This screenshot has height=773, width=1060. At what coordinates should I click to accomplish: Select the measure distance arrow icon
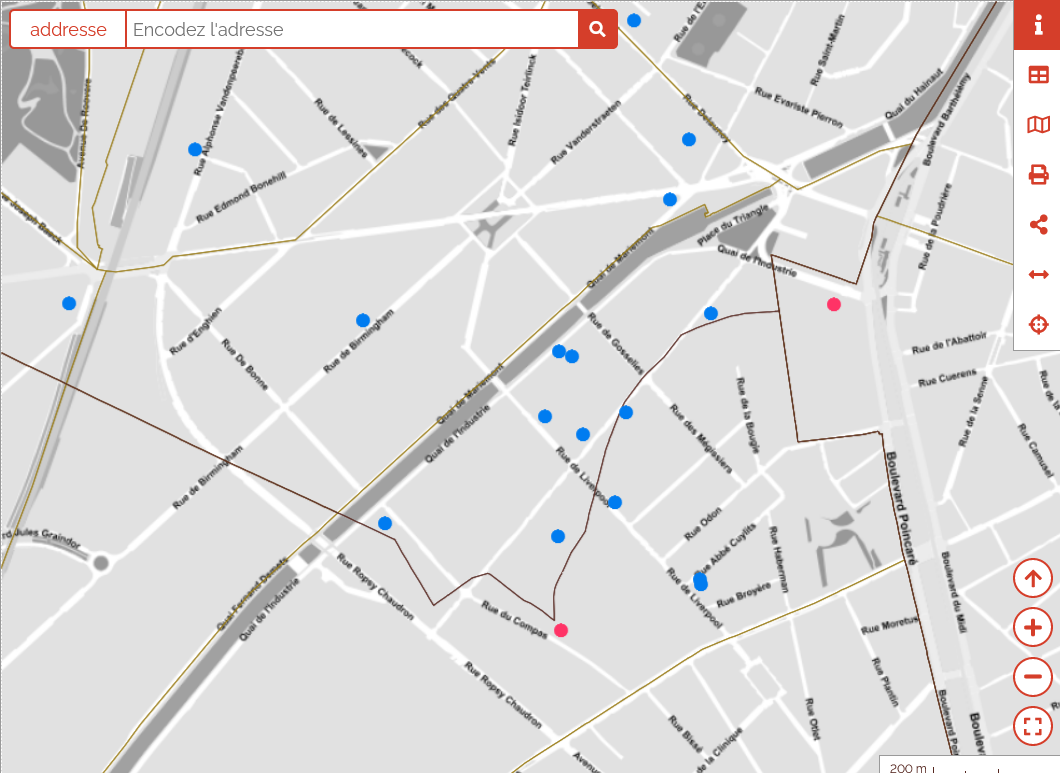pyautogui.click(x=1038, y=275)
